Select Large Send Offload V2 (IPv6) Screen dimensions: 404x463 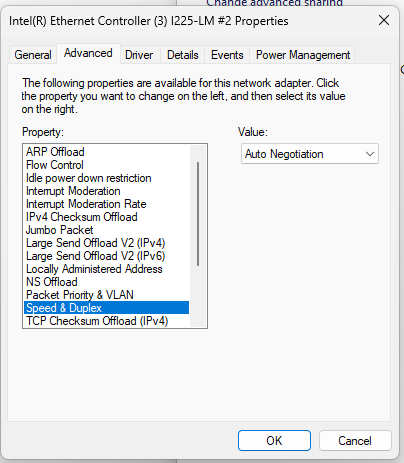pyautogui.click(x=107, y=256)
